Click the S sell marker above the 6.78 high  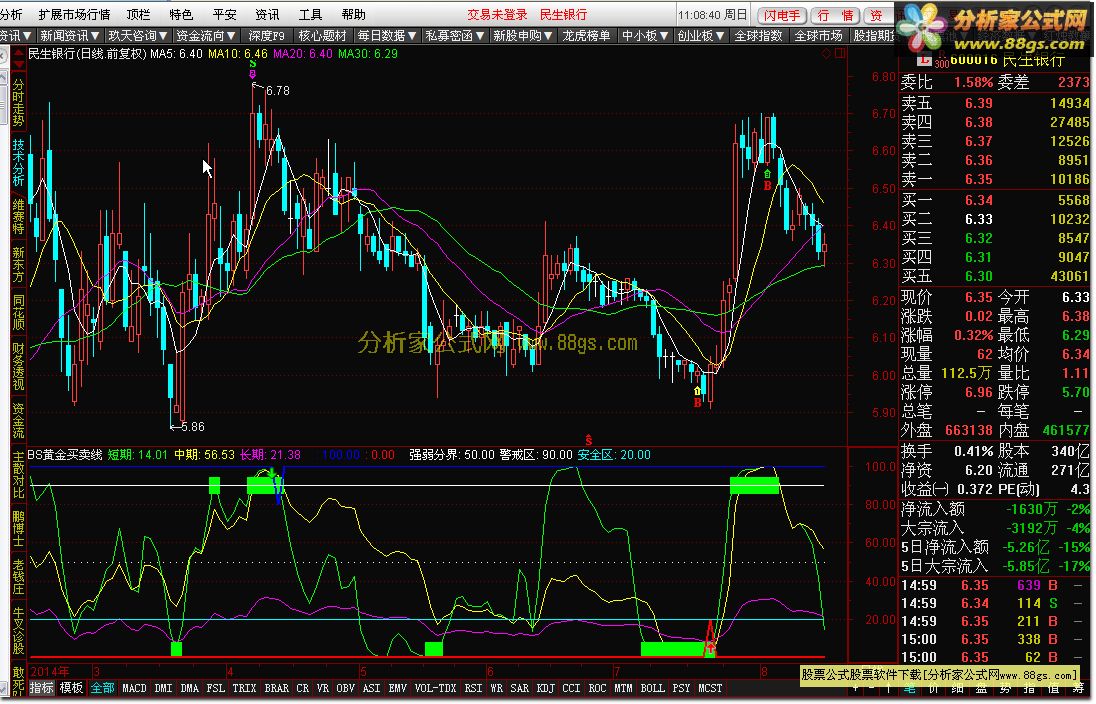pyautogui.click(x=252, y=64)
